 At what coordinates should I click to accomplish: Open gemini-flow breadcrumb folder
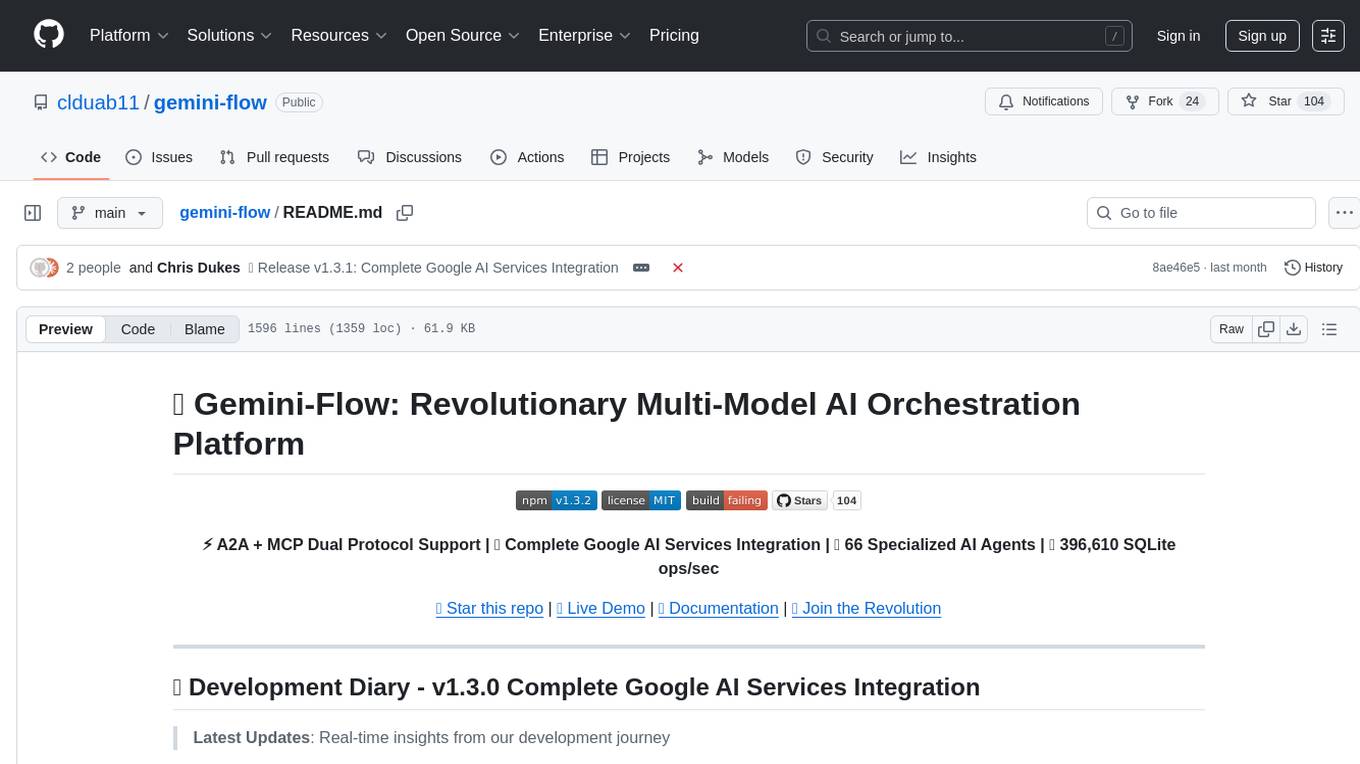(225, 212)
